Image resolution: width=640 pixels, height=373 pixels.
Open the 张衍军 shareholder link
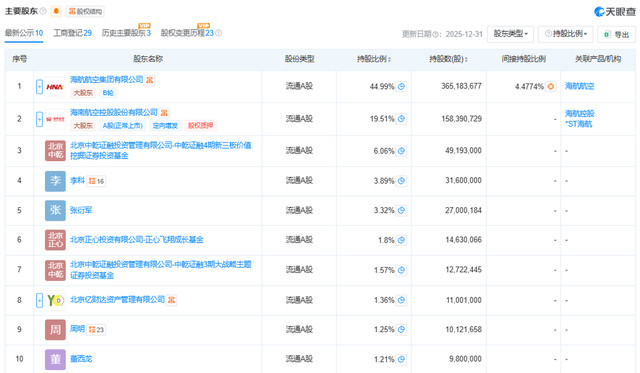pyautogui.click(x=81, y=210)
